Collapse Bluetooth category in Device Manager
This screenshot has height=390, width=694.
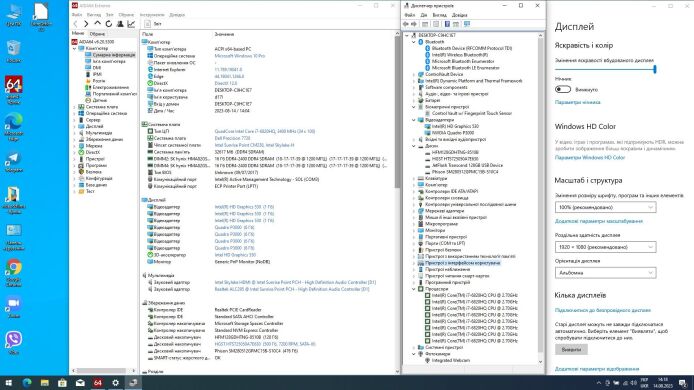pos(414,42)
